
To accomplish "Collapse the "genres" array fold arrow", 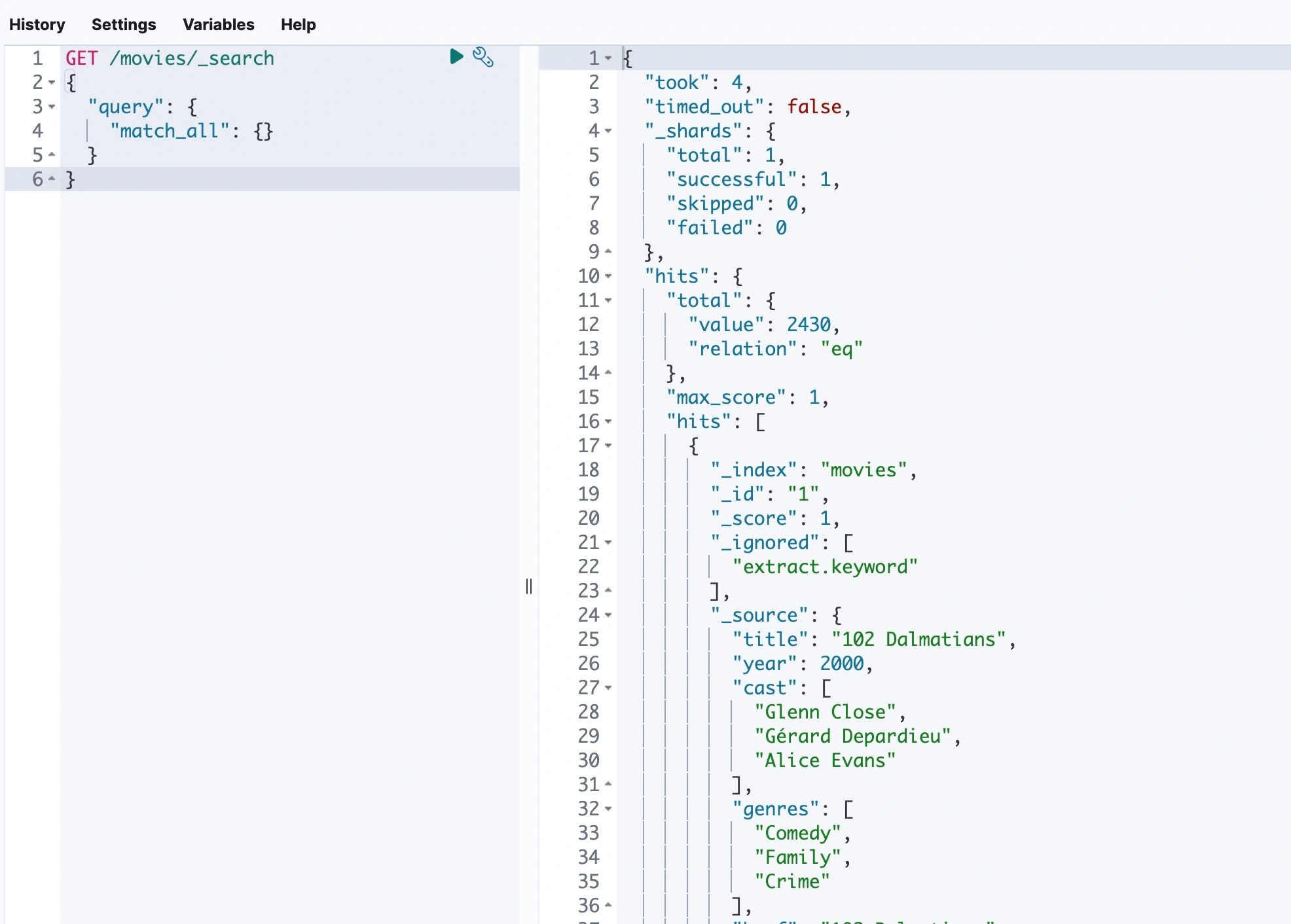I will click(x=608, y=809).
